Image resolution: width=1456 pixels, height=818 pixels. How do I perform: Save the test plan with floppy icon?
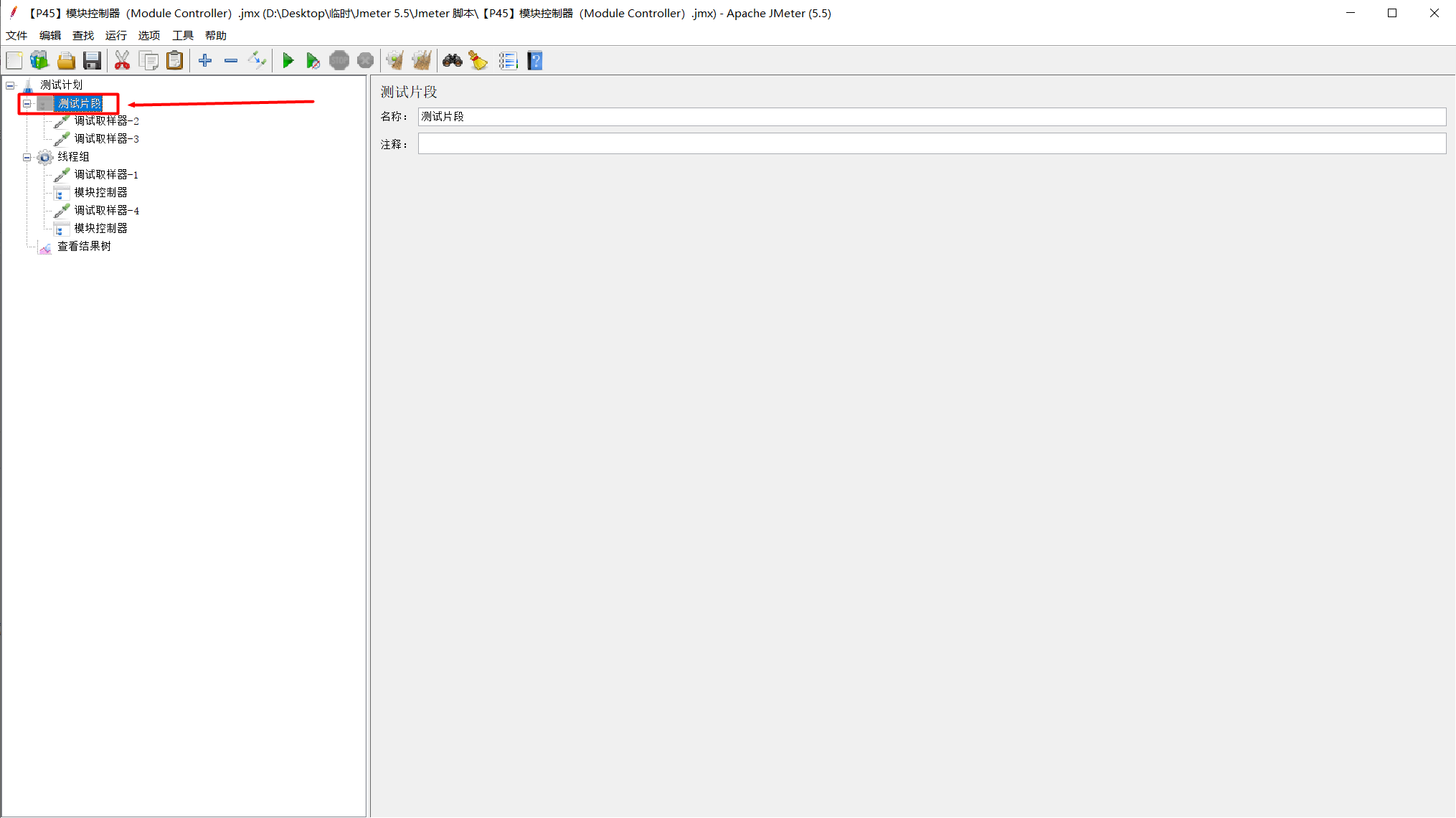point(92,61)
